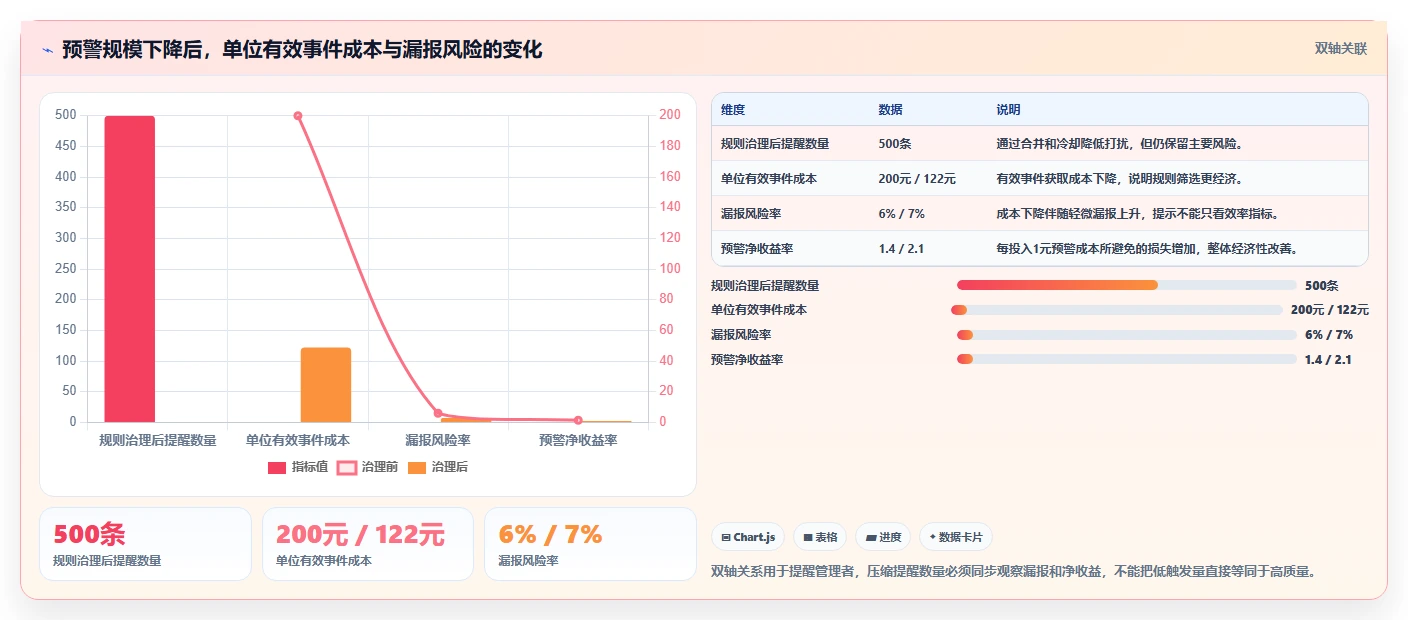Click the Chart.js tag chip

coord(748,537)
